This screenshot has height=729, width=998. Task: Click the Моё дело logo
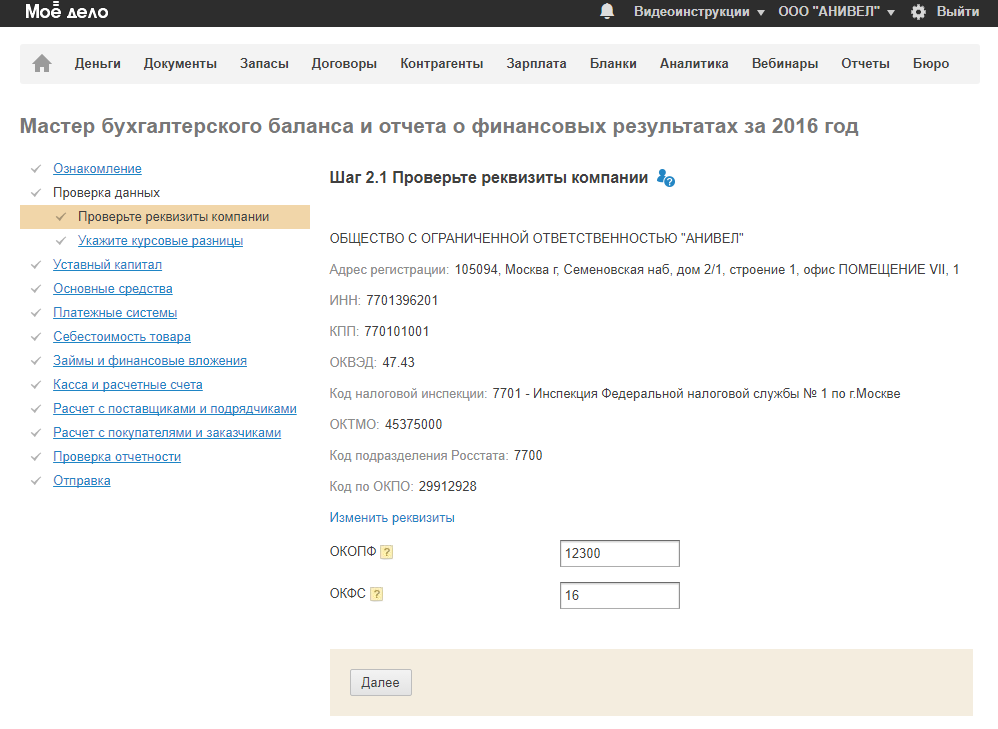(x=67, y=12)
